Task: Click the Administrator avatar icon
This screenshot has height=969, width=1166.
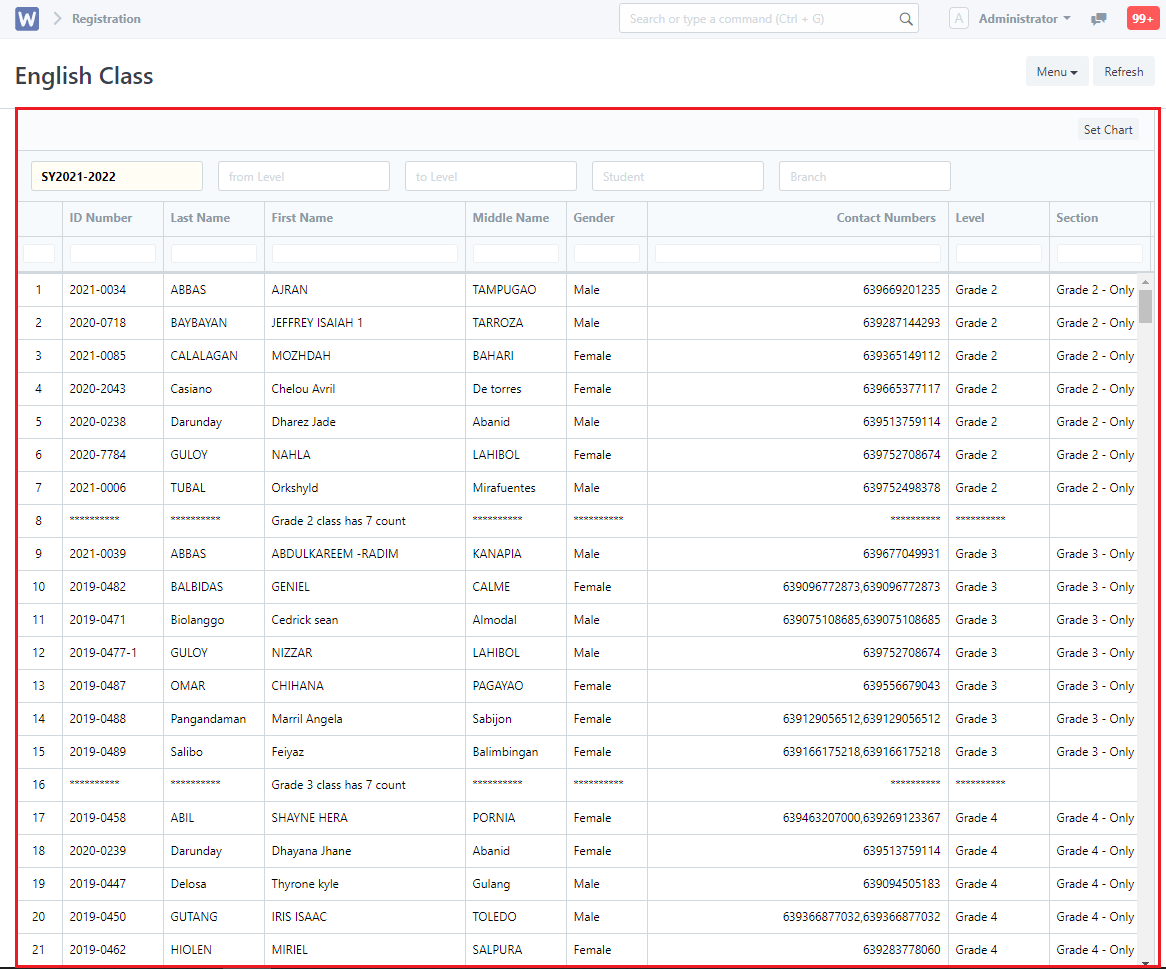Action: click(959, 19)
